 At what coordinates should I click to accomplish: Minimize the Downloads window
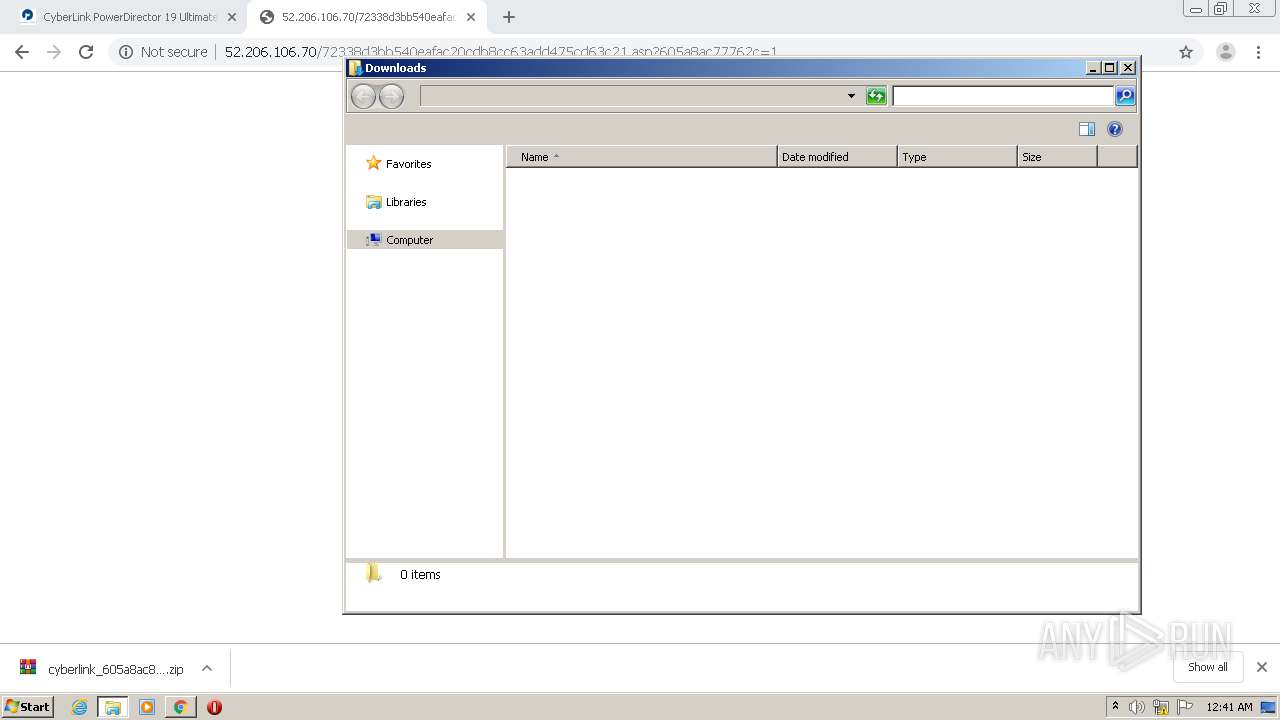(x=1094, y=68)
